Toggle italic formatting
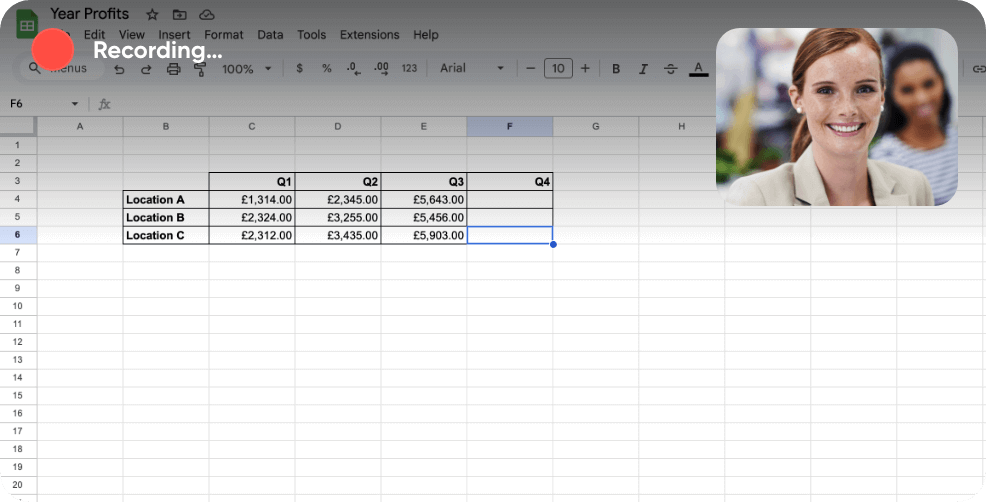The height and width of the screenshot is (502, 986). pyautogui.click(x=643, y=69)
